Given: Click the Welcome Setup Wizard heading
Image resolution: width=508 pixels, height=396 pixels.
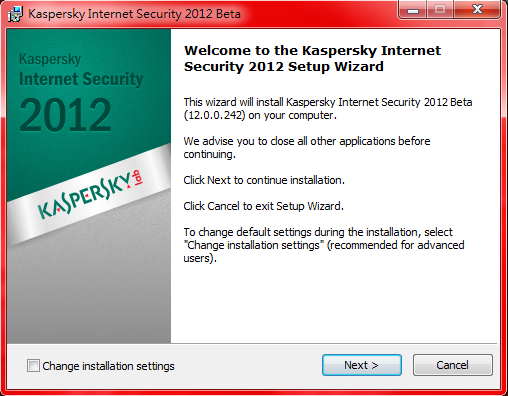Looking at the screenshot, I should (312, 58).
